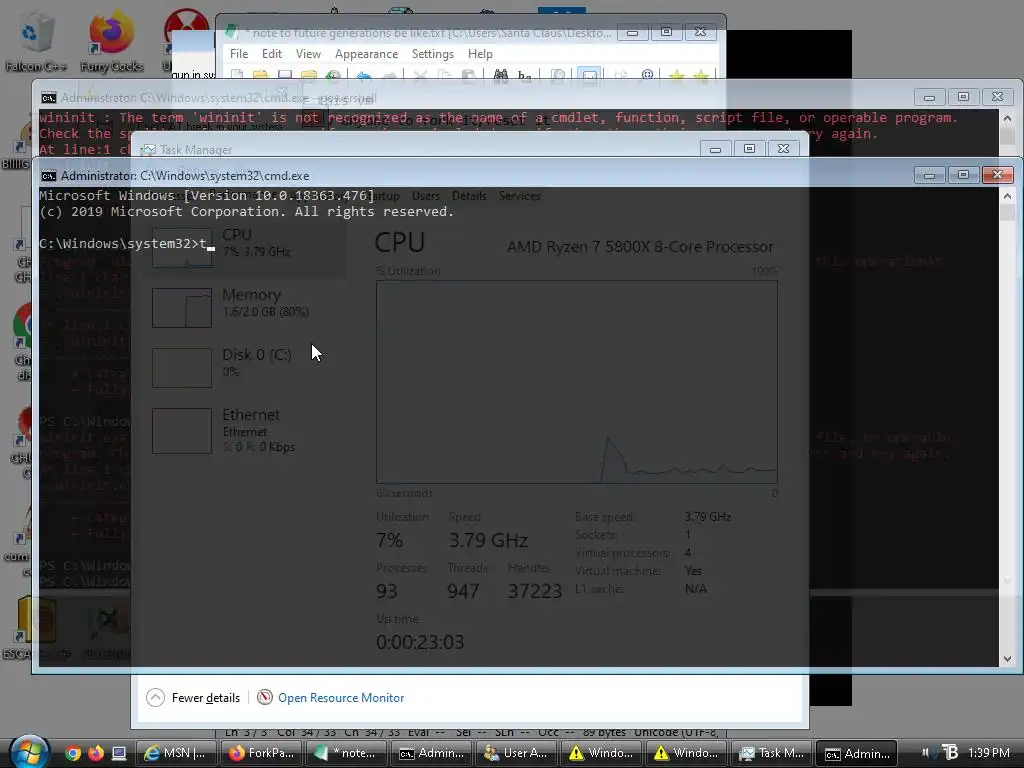This screenshot has width=1024, height=768.
Task: Switch to the Task M... taskbar button
Action: point(772,753)
